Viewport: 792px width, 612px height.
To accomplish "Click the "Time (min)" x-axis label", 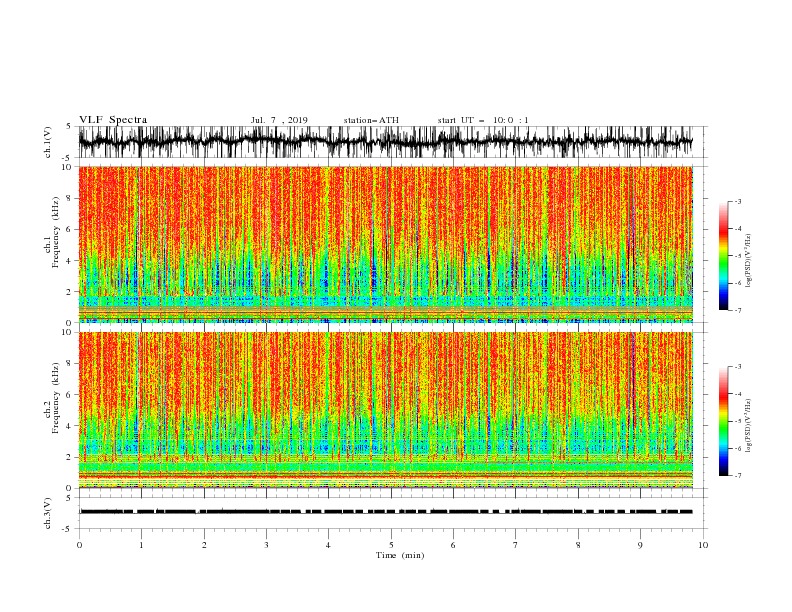I will point(400,555).
